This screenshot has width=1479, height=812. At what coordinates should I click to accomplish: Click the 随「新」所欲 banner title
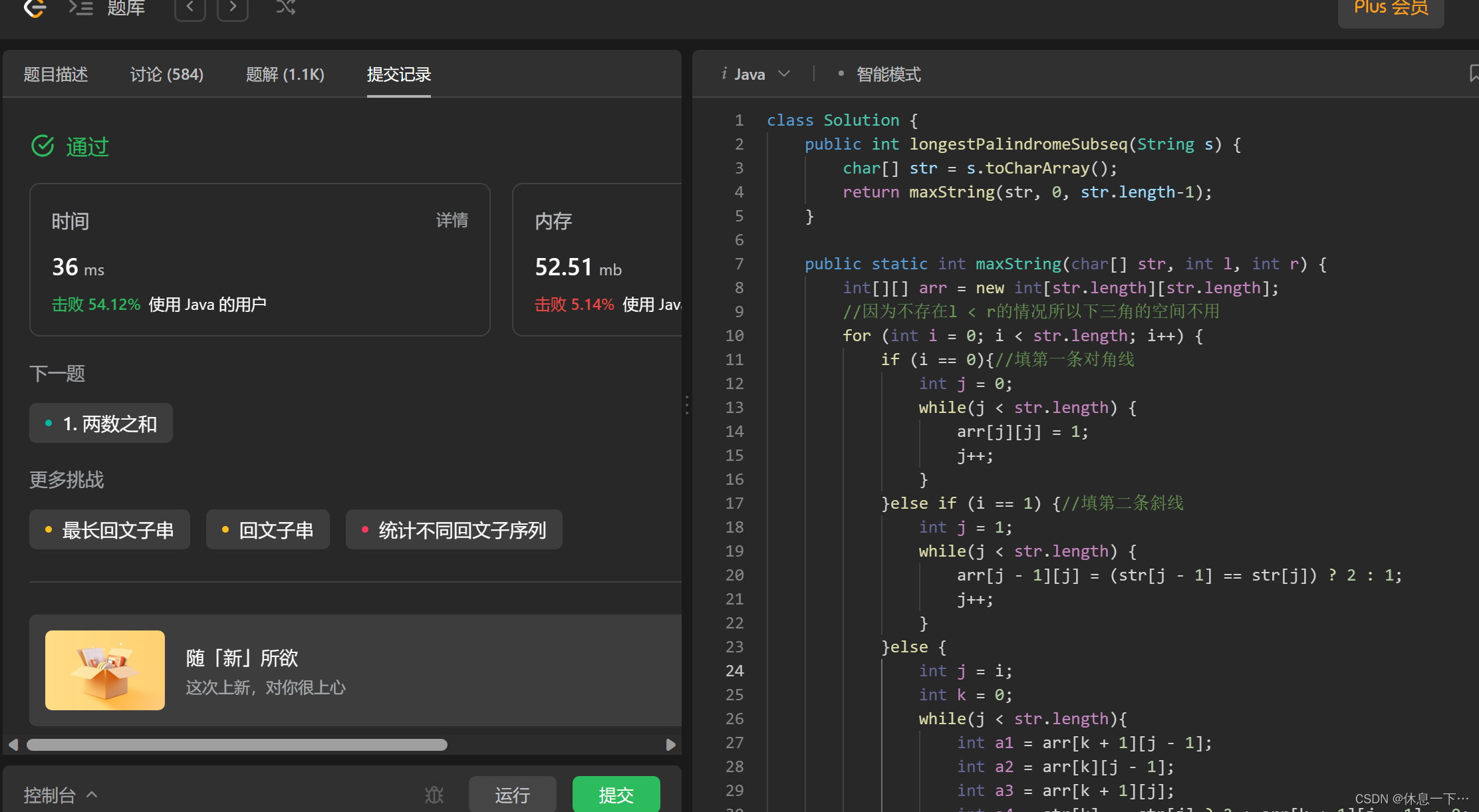click(x=242, y=658)
